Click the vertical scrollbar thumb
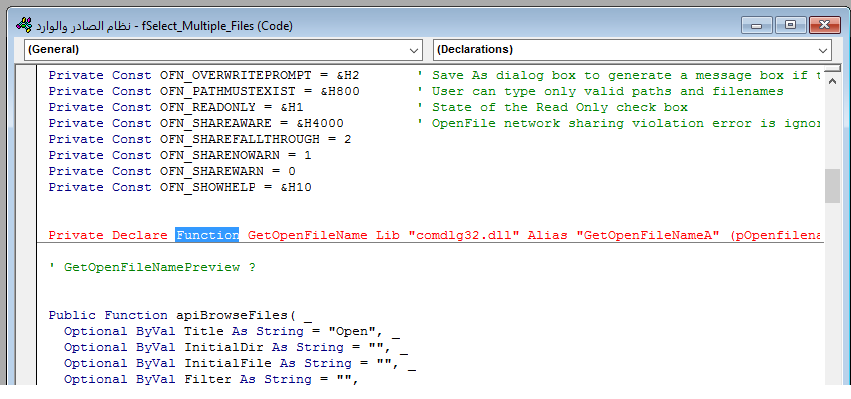851x399 pixels. point(832,186)
